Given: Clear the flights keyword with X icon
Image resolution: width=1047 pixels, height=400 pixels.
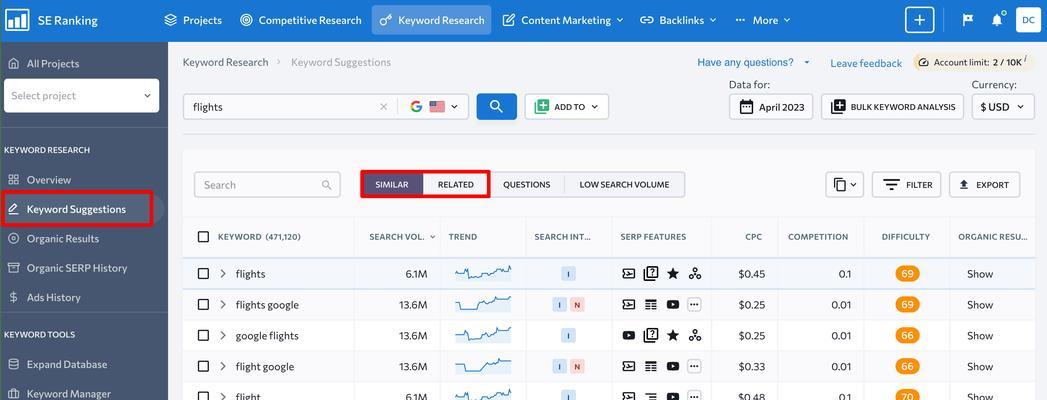Looking at the screenshot, I should [x=383, y=107].
